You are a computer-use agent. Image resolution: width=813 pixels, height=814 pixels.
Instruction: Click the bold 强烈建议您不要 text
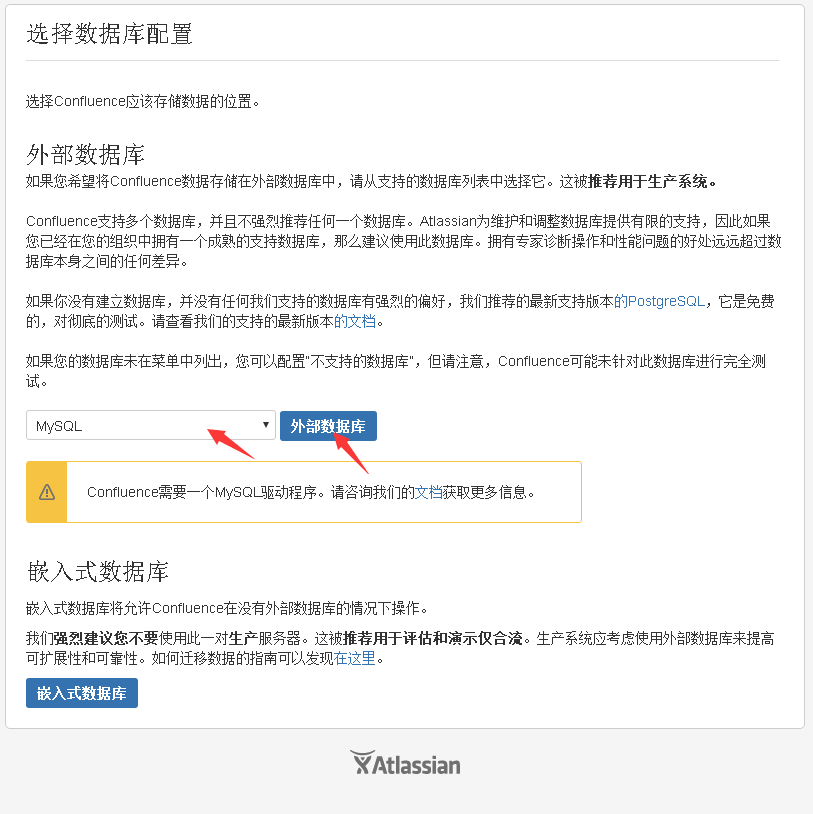pyautogui.click(x=105, y=638)
